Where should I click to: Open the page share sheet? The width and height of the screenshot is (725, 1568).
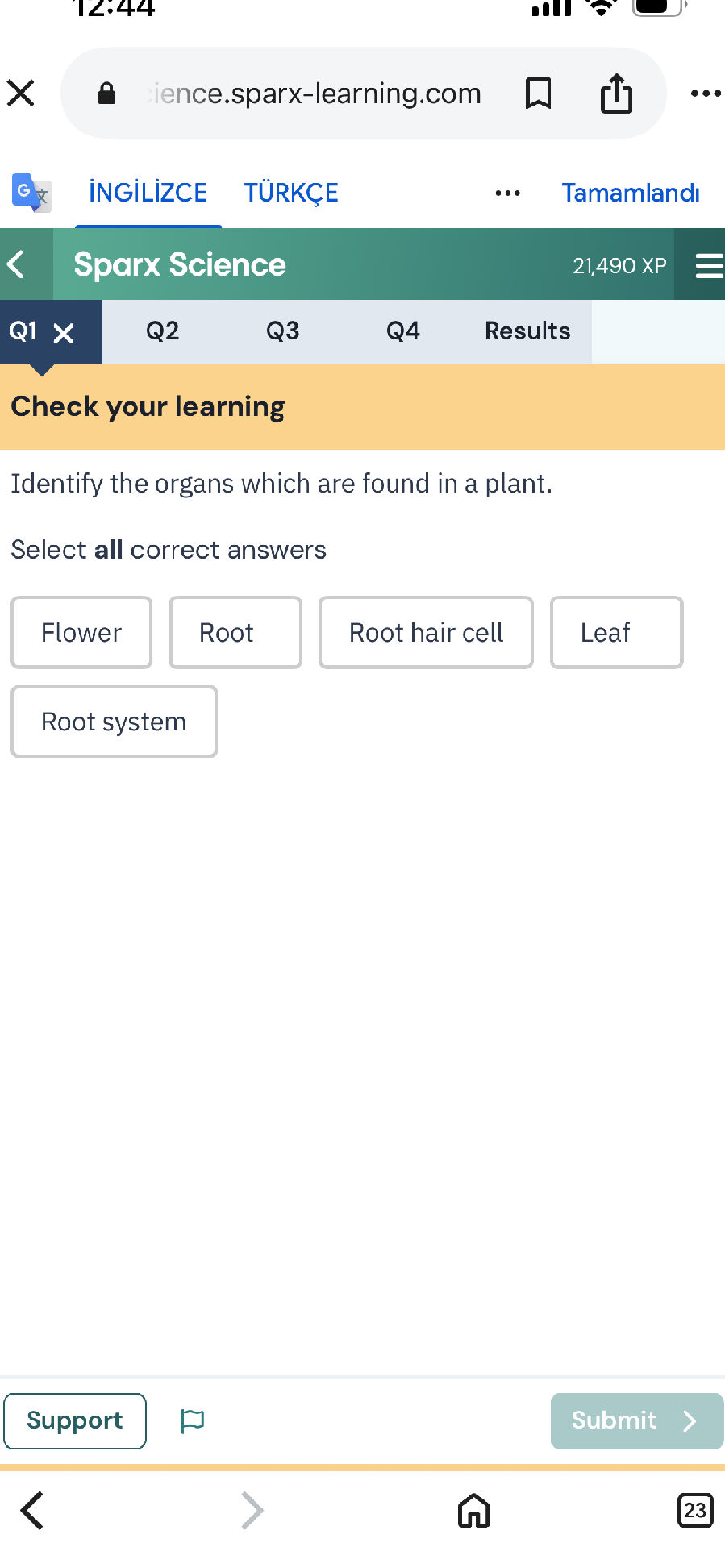click(x=615, y=93)
